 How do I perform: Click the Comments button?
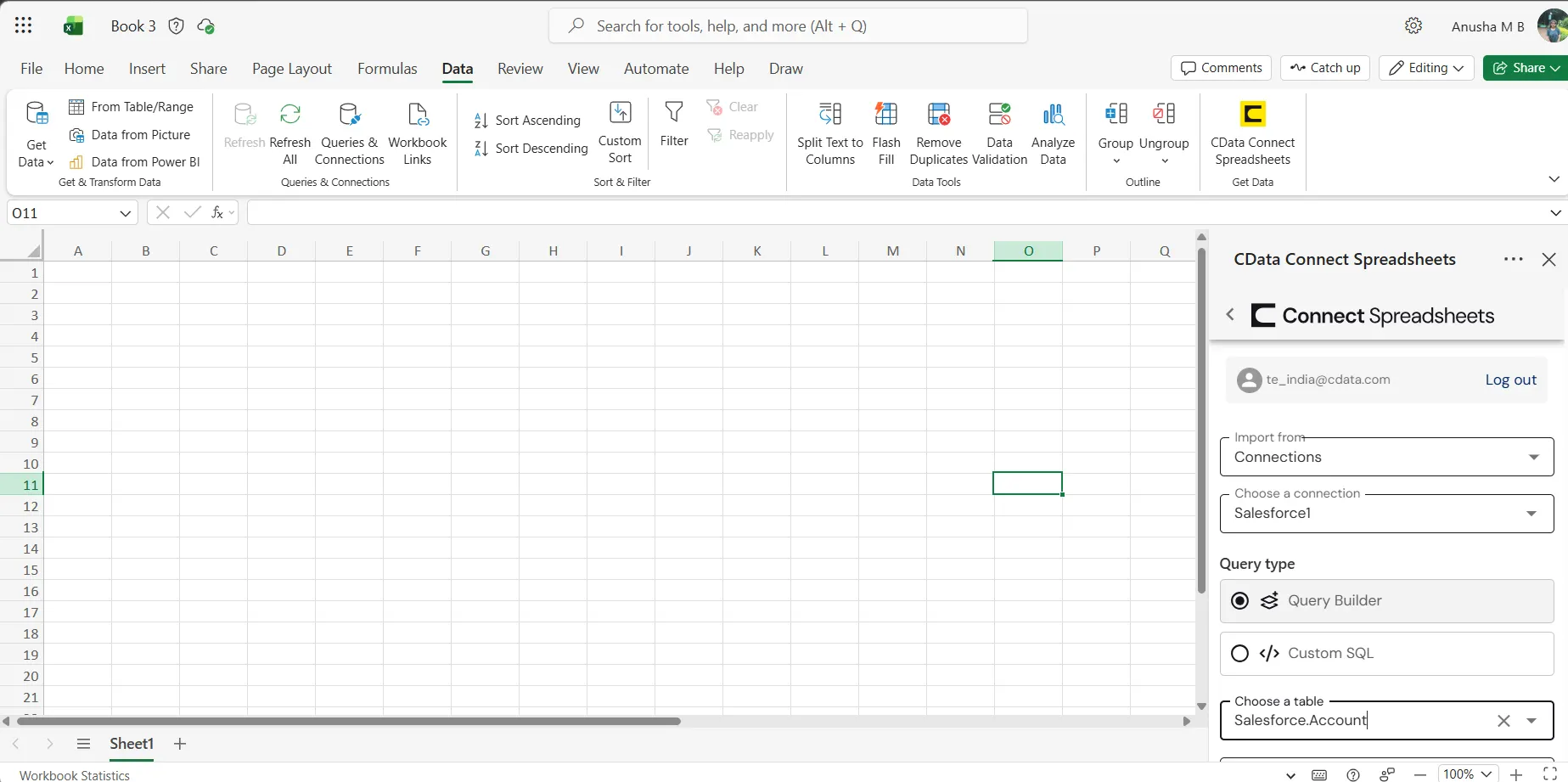1221,68
